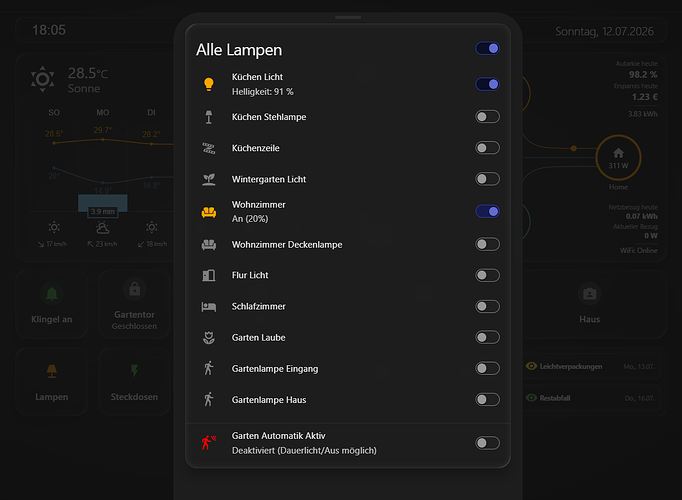Click the Alle Lampen heading
Screen dimensions: 682x500
click(239, 50)
